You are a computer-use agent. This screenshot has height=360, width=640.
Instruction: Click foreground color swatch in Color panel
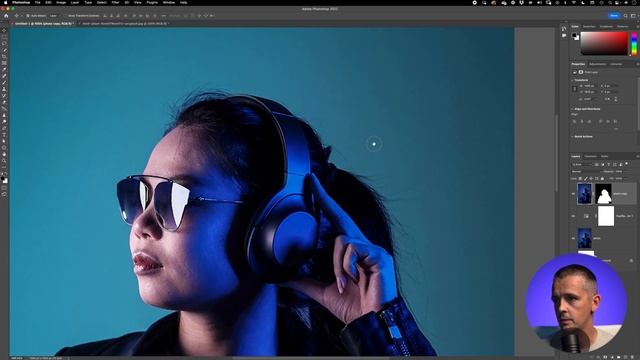click(574, 36)
